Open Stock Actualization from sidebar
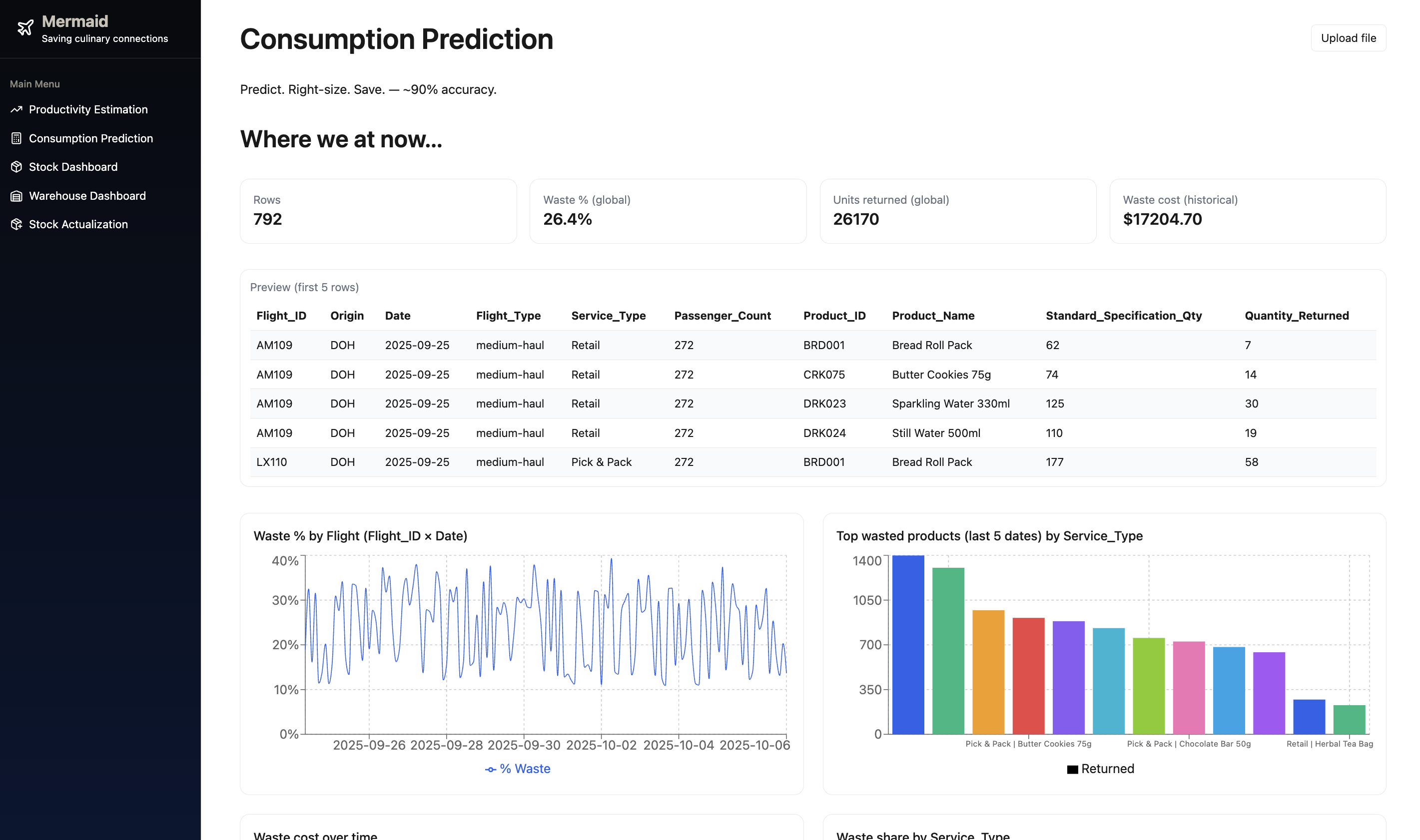This screenshot has height=840, width=1420. click(x=78, y=225)
